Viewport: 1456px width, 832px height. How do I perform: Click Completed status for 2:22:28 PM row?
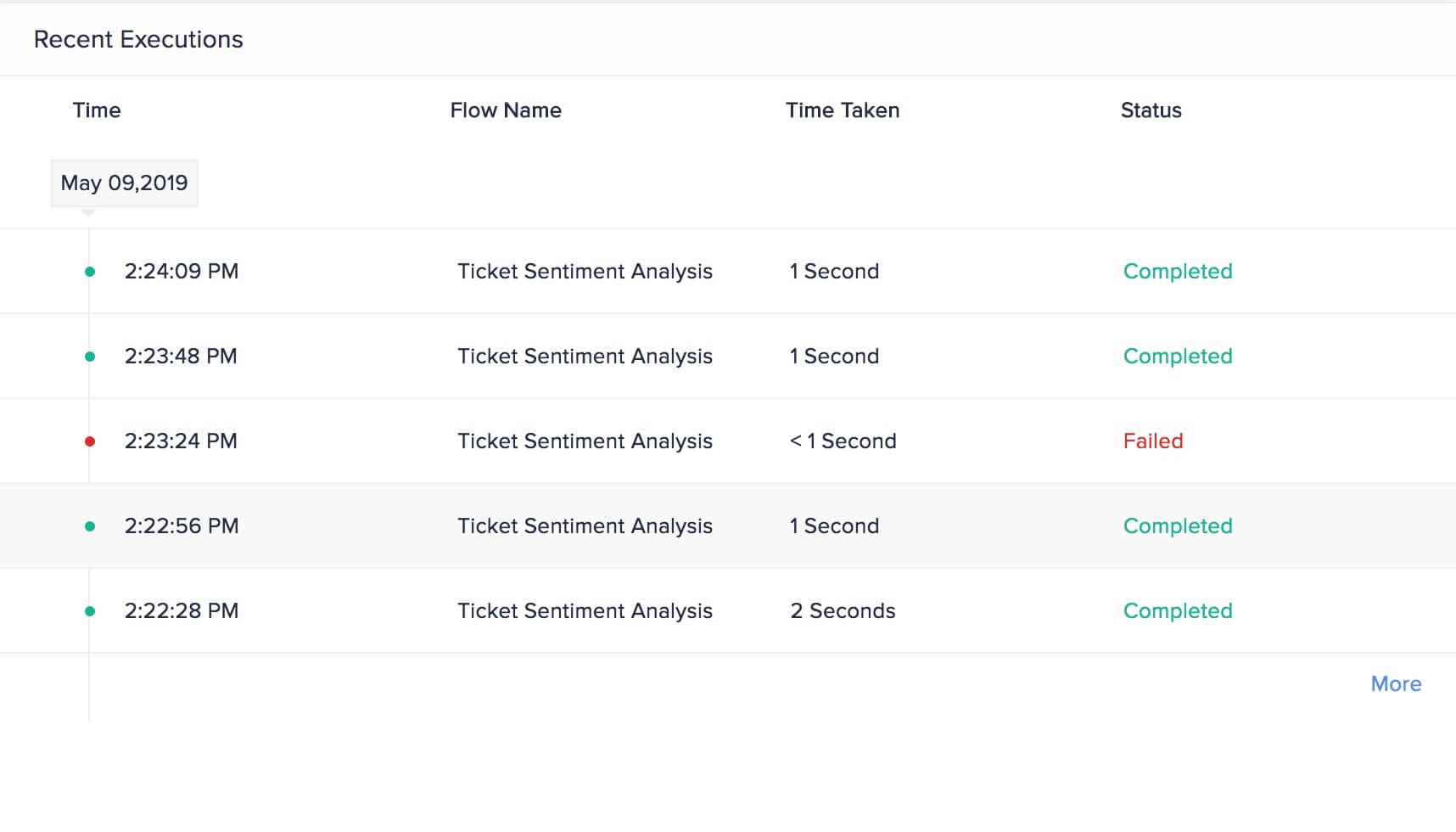click(1178, 611)
